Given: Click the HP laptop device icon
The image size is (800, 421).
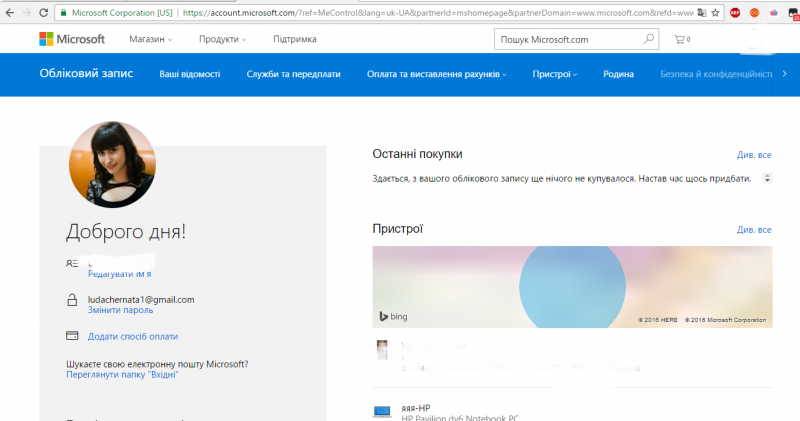Looking at the screenshot, I should tap(382, 411).
